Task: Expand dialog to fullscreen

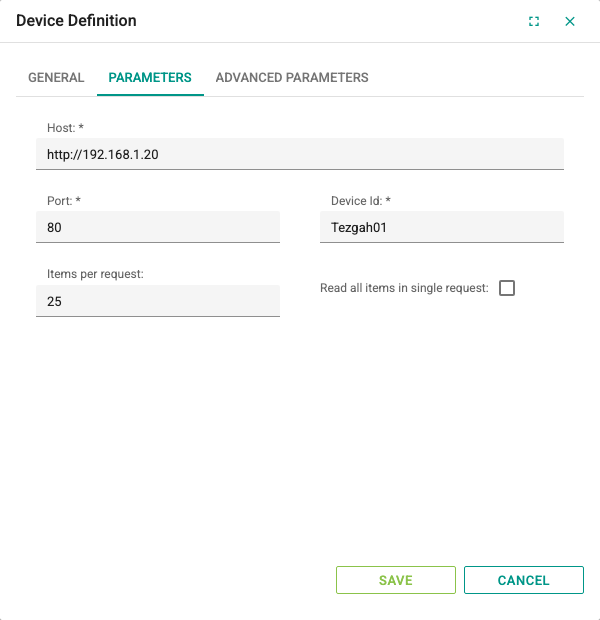Action: click(534, 21)
